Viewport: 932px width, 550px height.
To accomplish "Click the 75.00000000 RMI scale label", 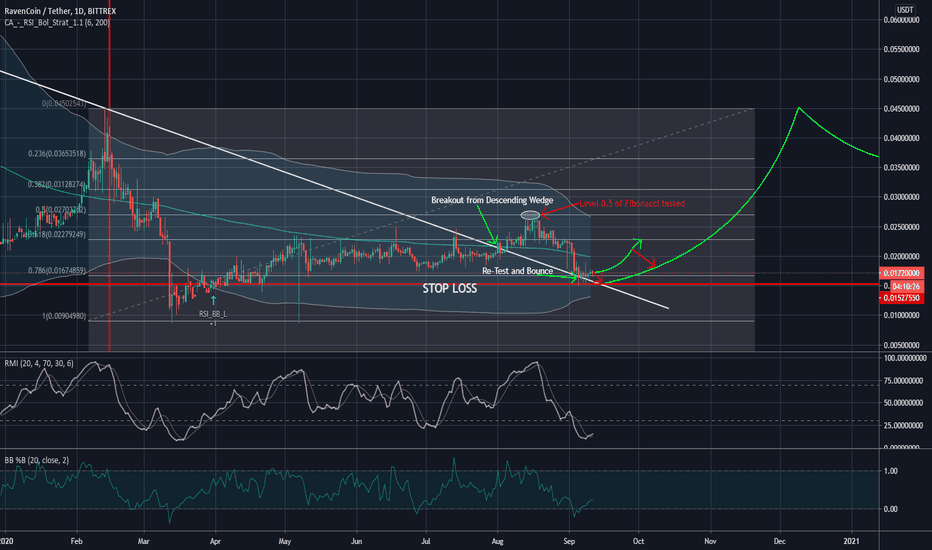I will pyautogui.click(x=903, y=381).
